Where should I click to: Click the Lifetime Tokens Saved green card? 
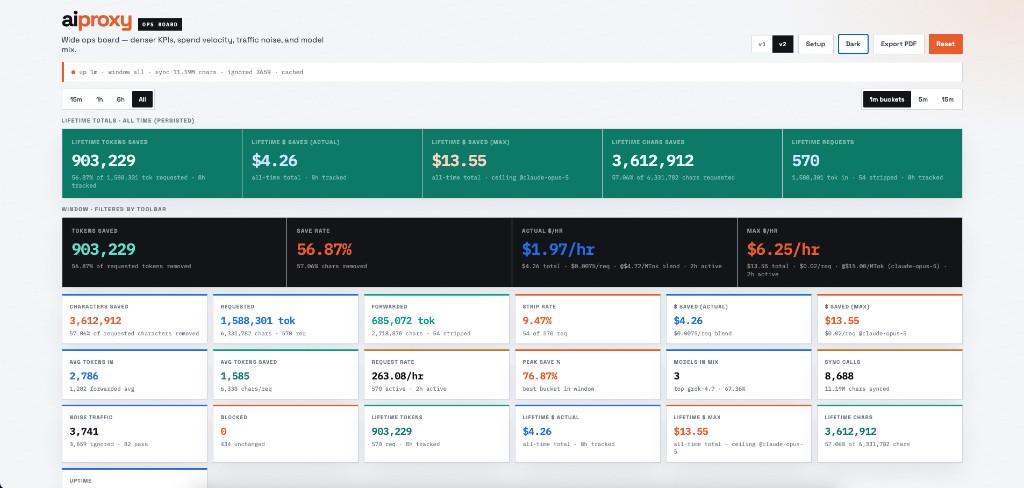[x=152, y=163]
